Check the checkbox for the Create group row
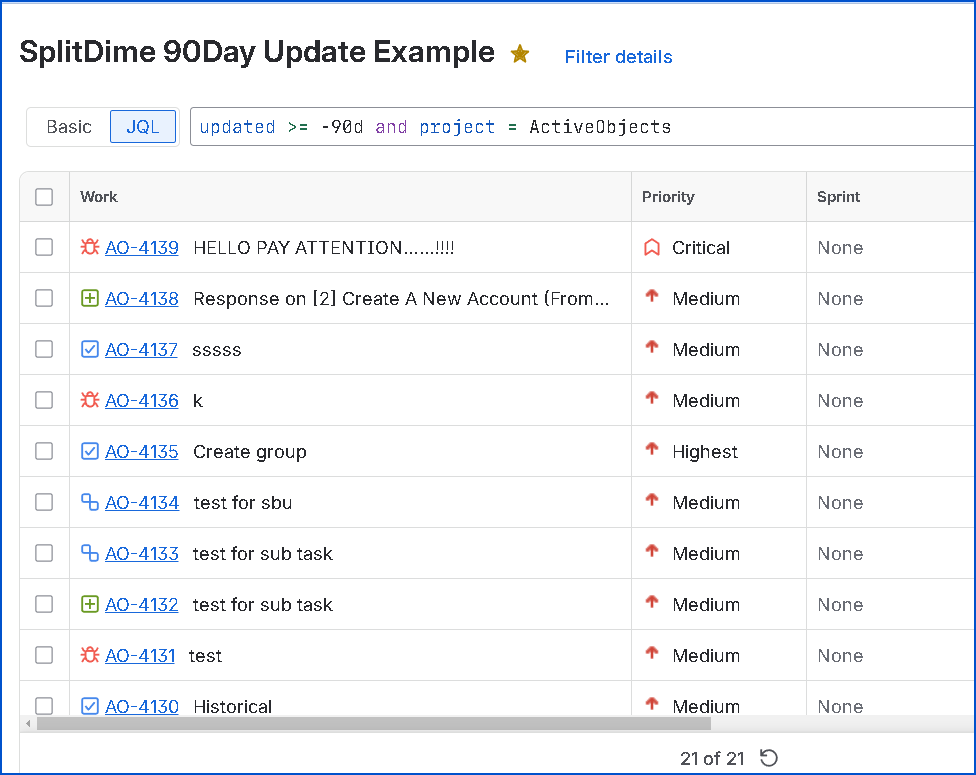This screenshot has width=976, height=775. [x=43, y=451]
